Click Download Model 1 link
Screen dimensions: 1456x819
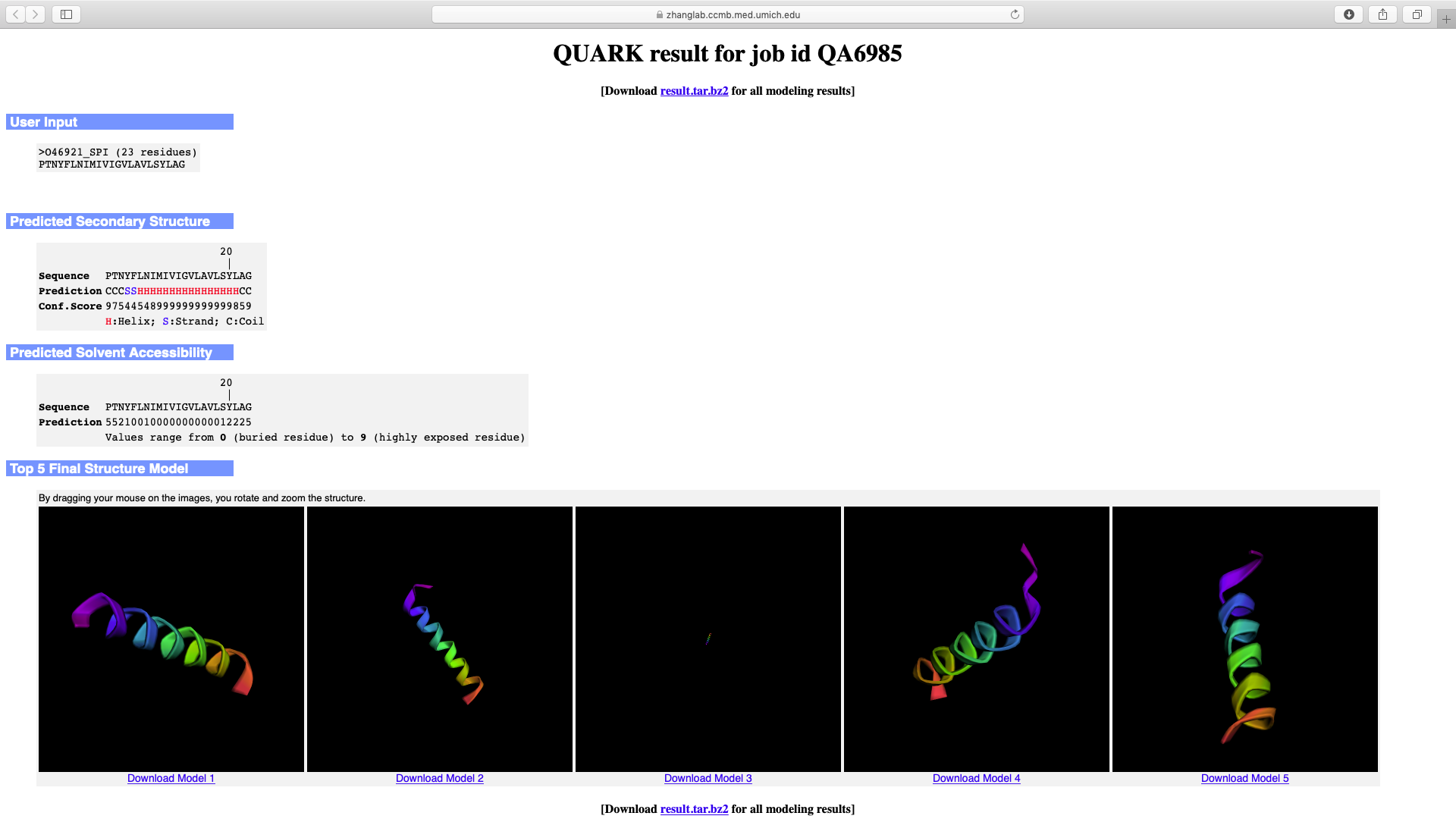pyautogui.click(x=171, y=778)
